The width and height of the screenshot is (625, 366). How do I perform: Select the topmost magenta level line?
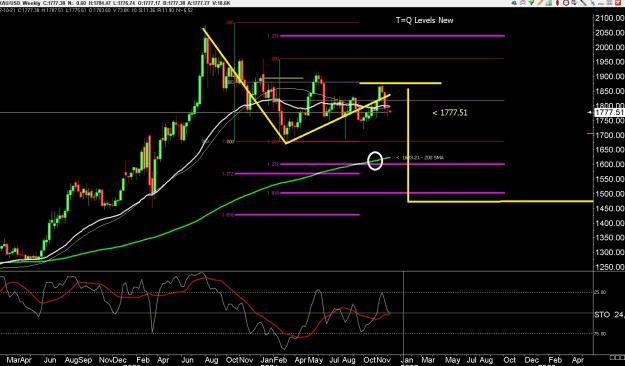click(x=392, y=36)
